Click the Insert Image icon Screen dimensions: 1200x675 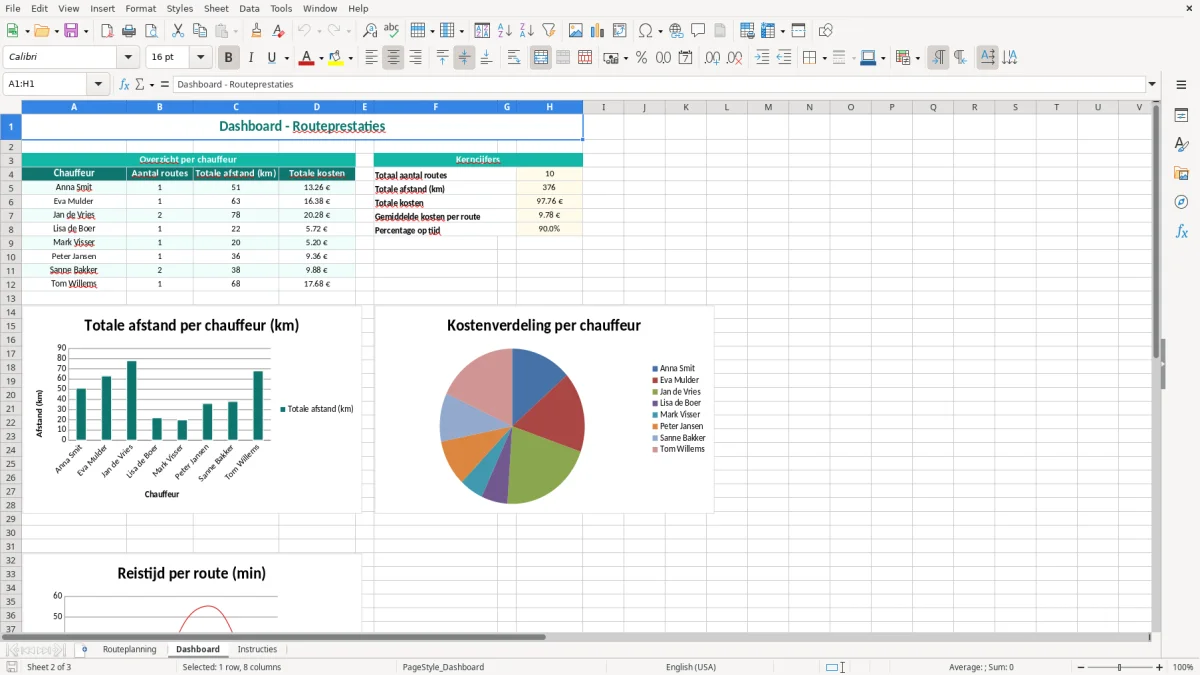(x=576, y=31)
